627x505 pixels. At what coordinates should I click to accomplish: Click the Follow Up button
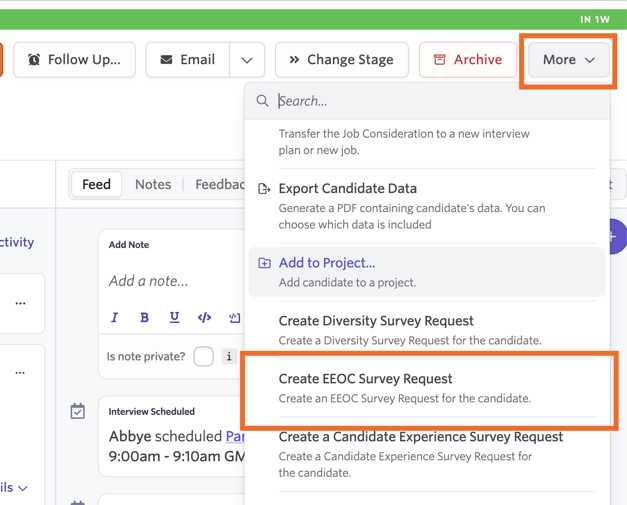[x=74, y=60]
